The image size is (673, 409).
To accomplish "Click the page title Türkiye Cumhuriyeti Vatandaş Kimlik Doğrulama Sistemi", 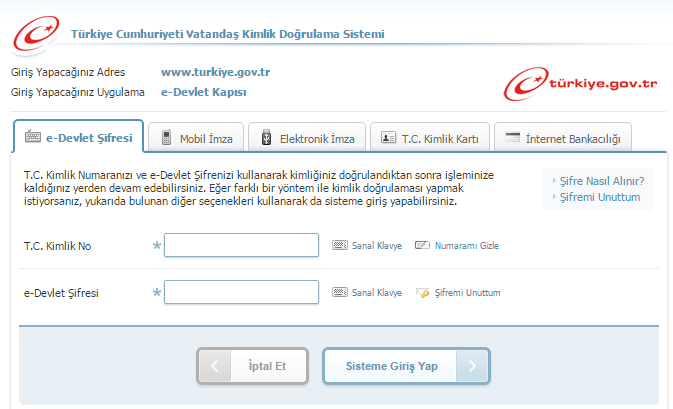I will pyautogui.click(x=227, y=34).
